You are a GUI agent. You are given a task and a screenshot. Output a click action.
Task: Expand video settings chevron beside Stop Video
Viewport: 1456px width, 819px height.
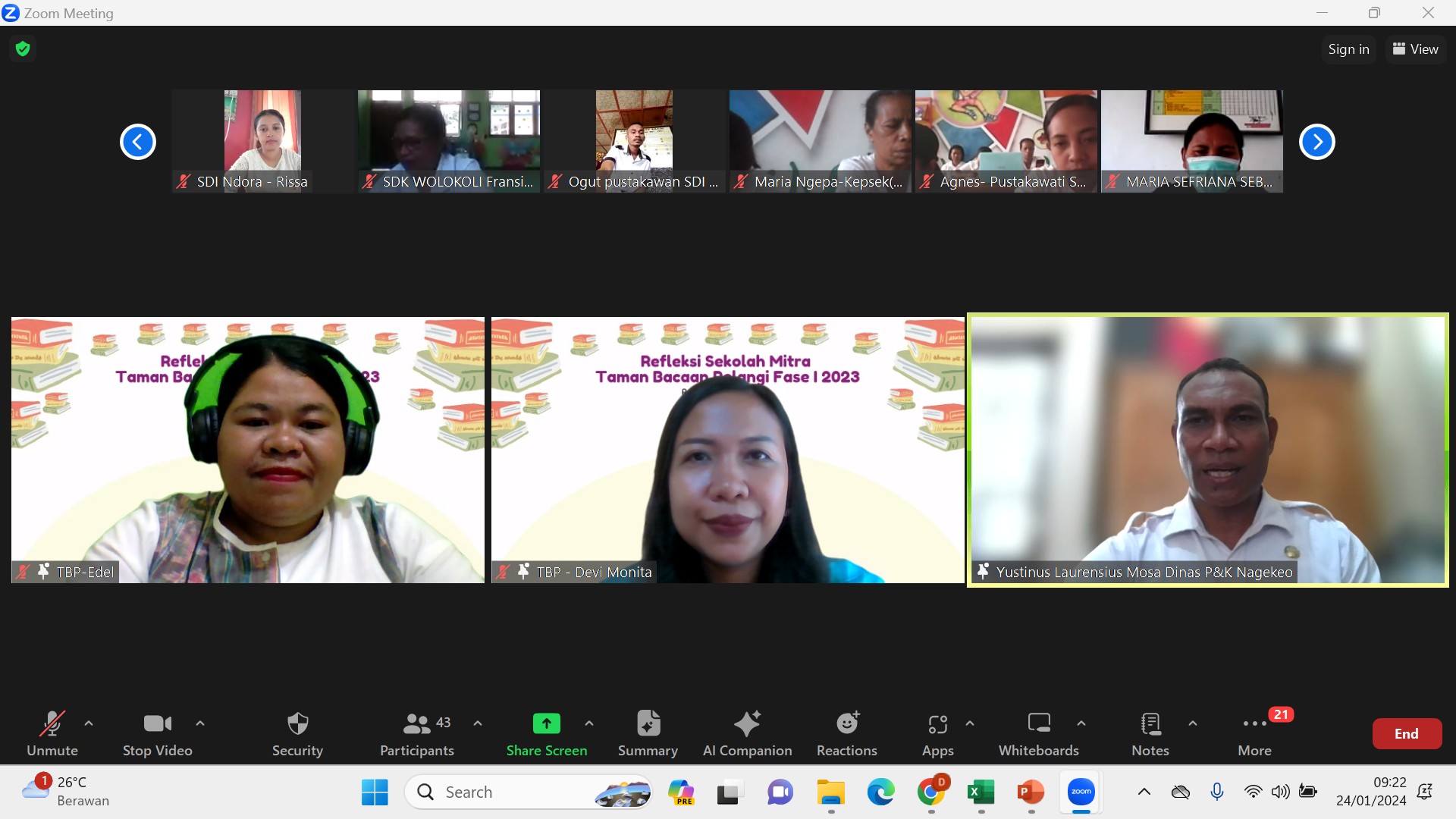[200, 723]
